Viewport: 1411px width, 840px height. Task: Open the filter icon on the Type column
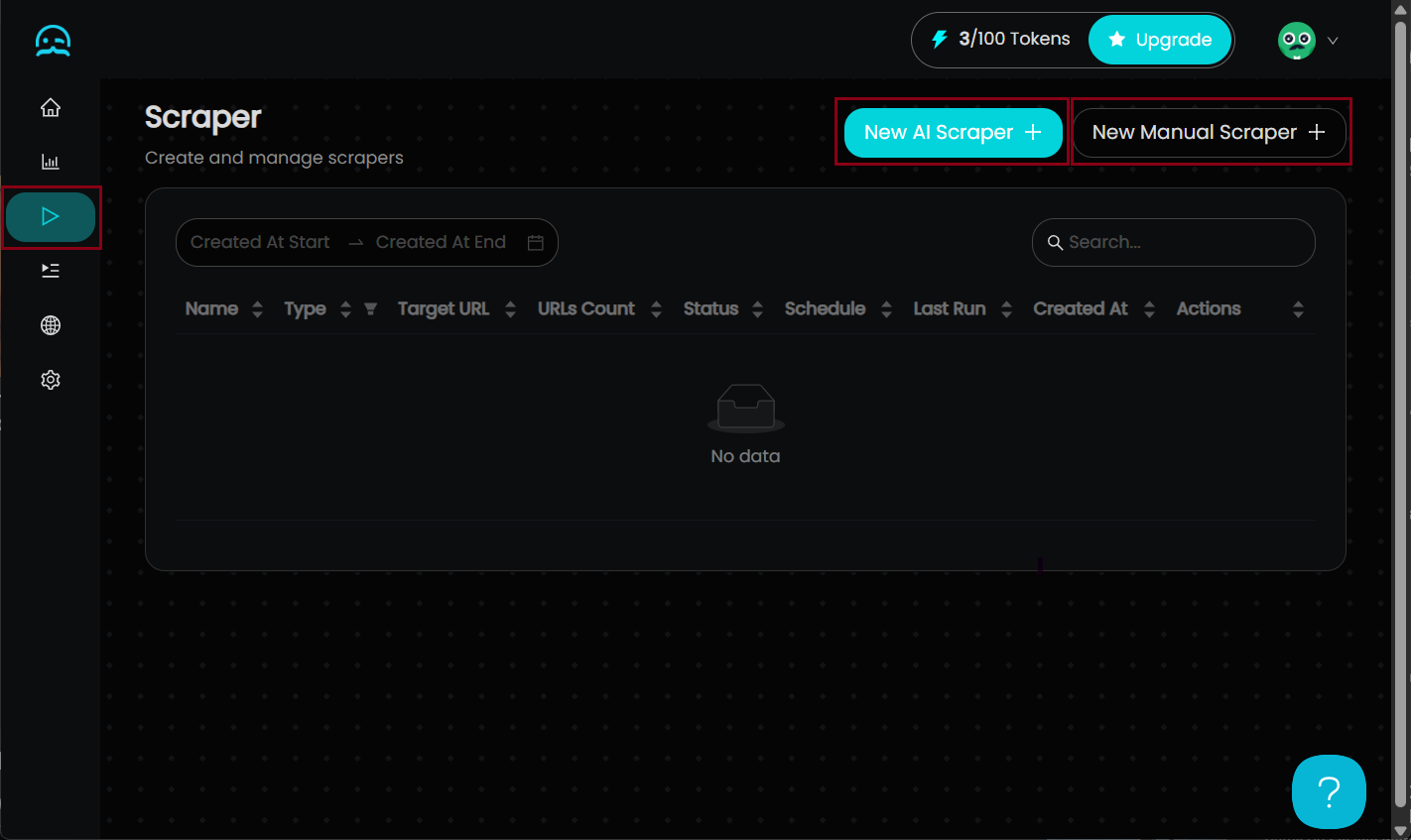pos(369,308)
